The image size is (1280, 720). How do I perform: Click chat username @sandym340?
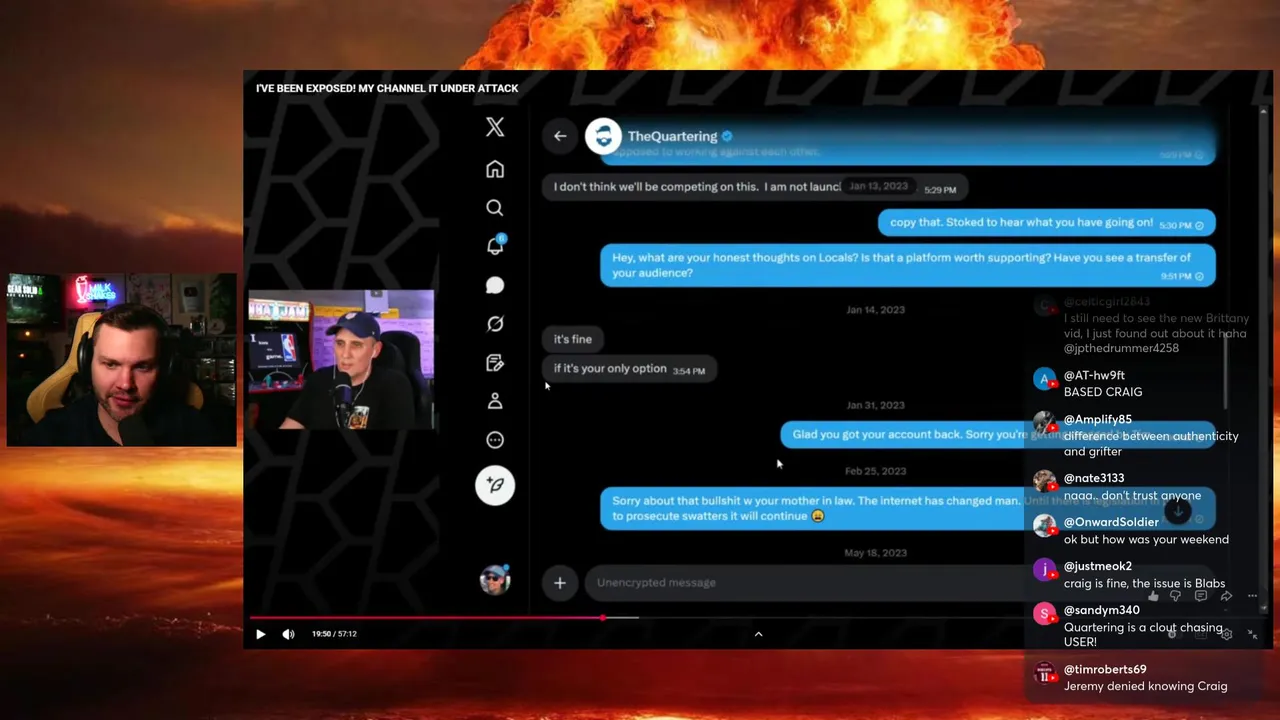click(1101, 610)
